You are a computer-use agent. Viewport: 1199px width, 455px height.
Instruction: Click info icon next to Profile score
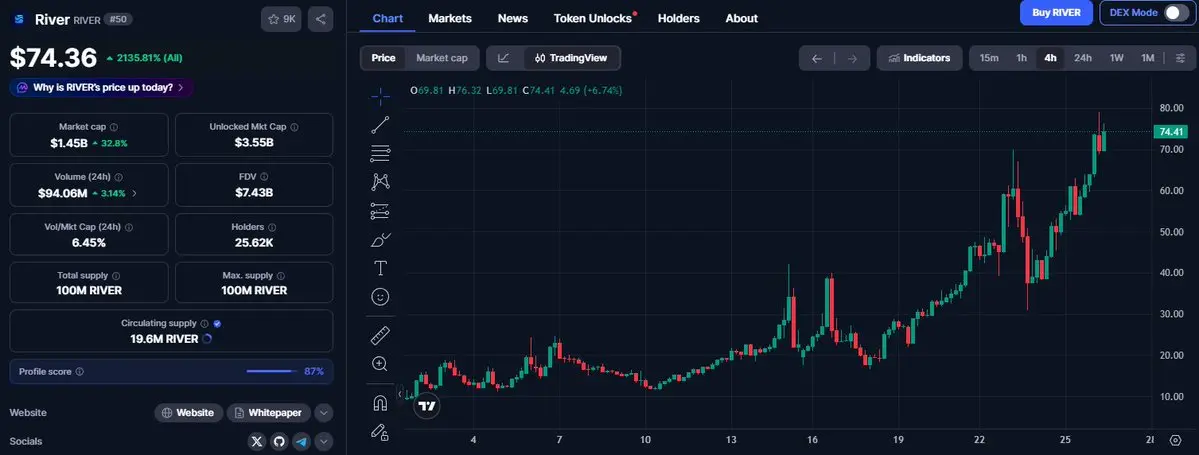coord(80,372)
